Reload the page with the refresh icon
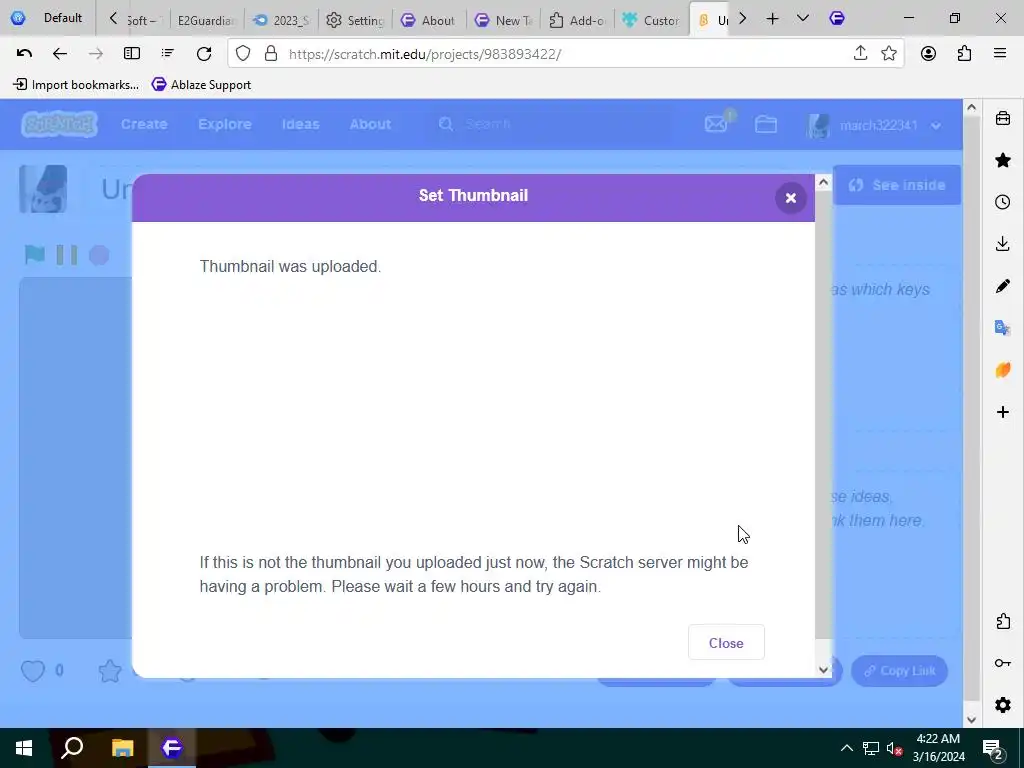 point(204,54)
